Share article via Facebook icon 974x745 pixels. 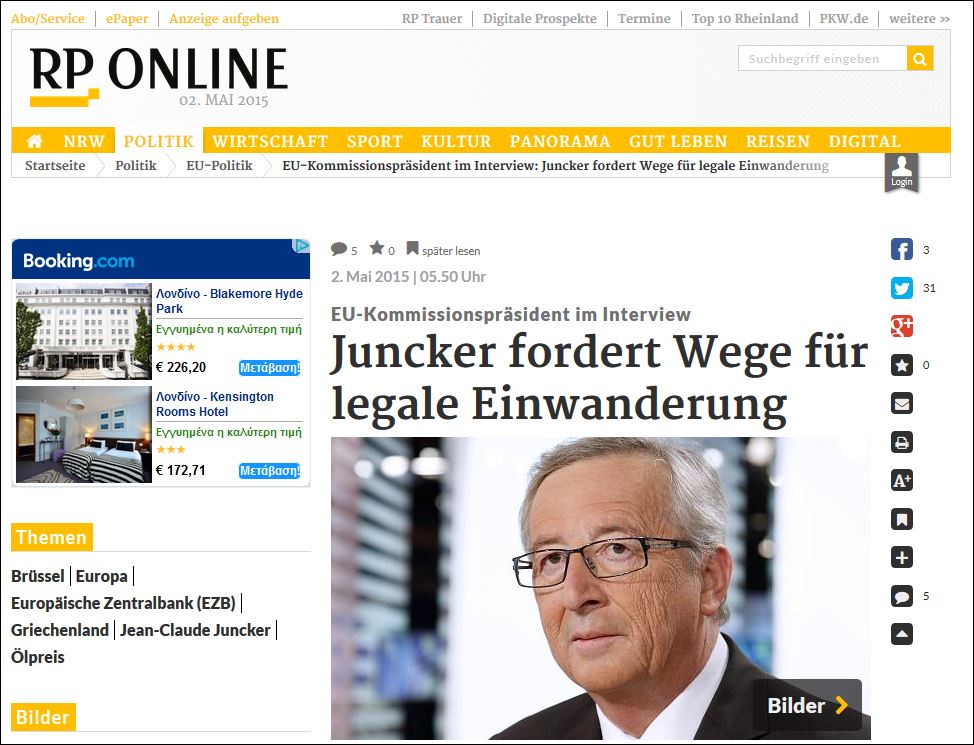click(902, 250)
